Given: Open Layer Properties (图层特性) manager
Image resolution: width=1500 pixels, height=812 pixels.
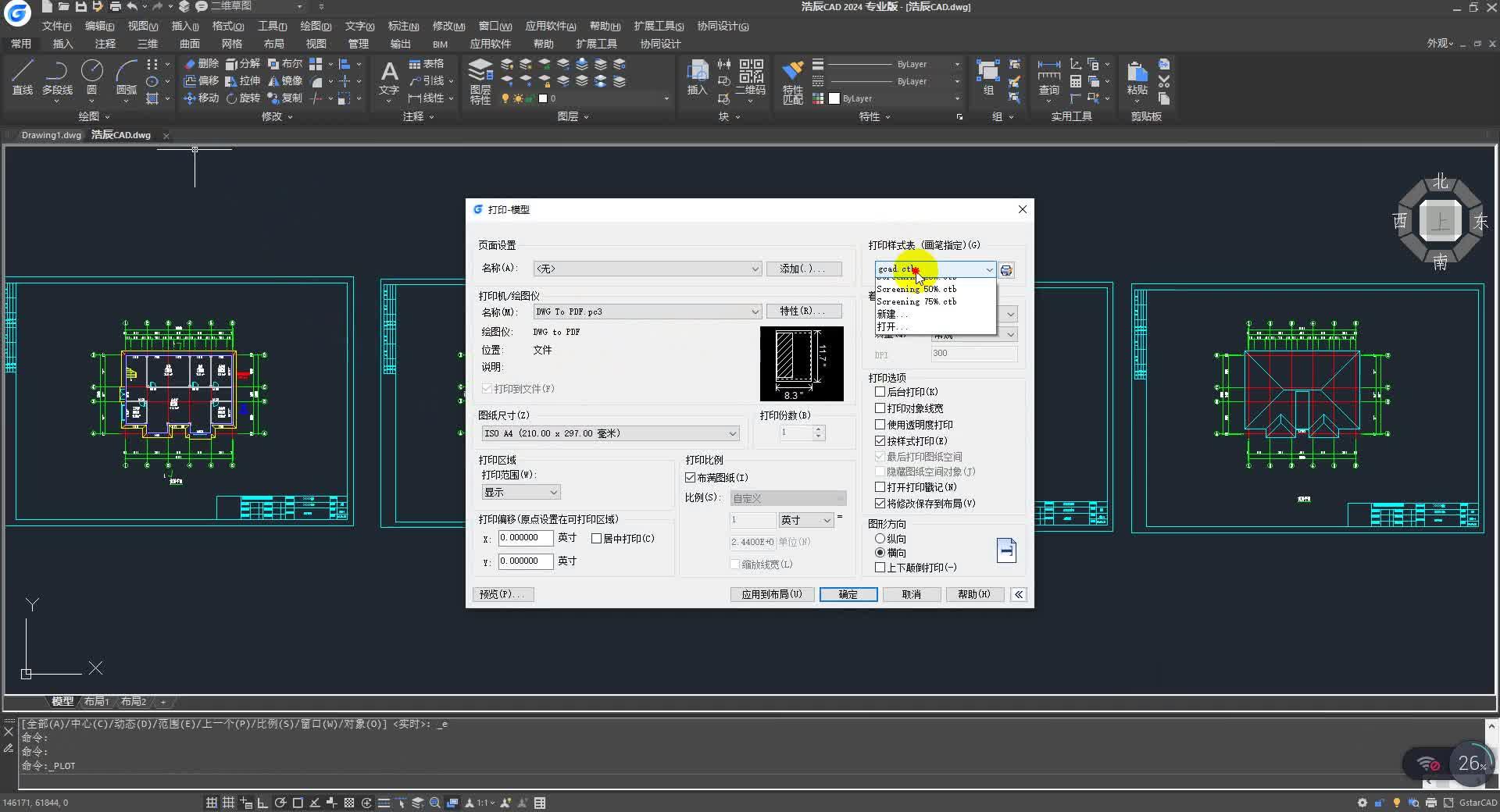Looking at the screenshot, I should pos(480,81).
